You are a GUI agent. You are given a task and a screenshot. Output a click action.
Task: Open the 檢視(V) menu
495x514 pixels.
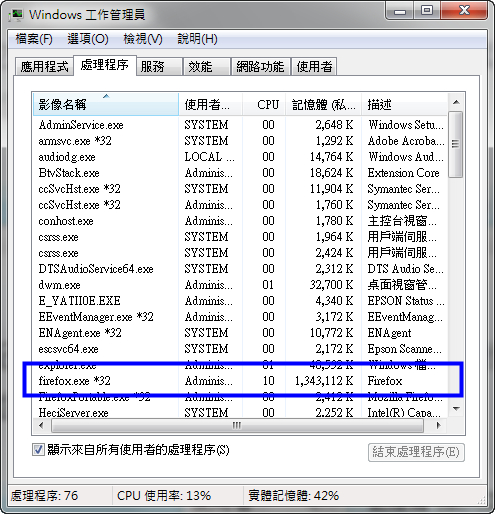click(x=143, y=39)
